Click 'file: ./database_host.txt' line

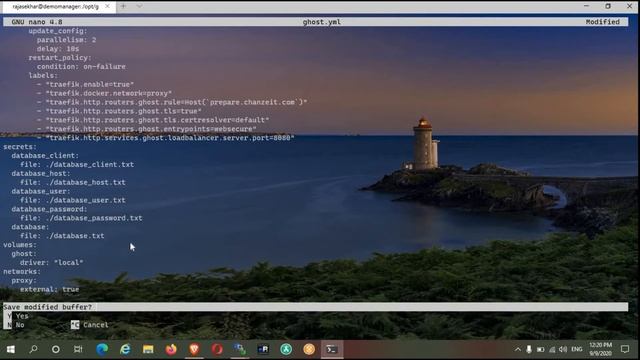(73, 182)
